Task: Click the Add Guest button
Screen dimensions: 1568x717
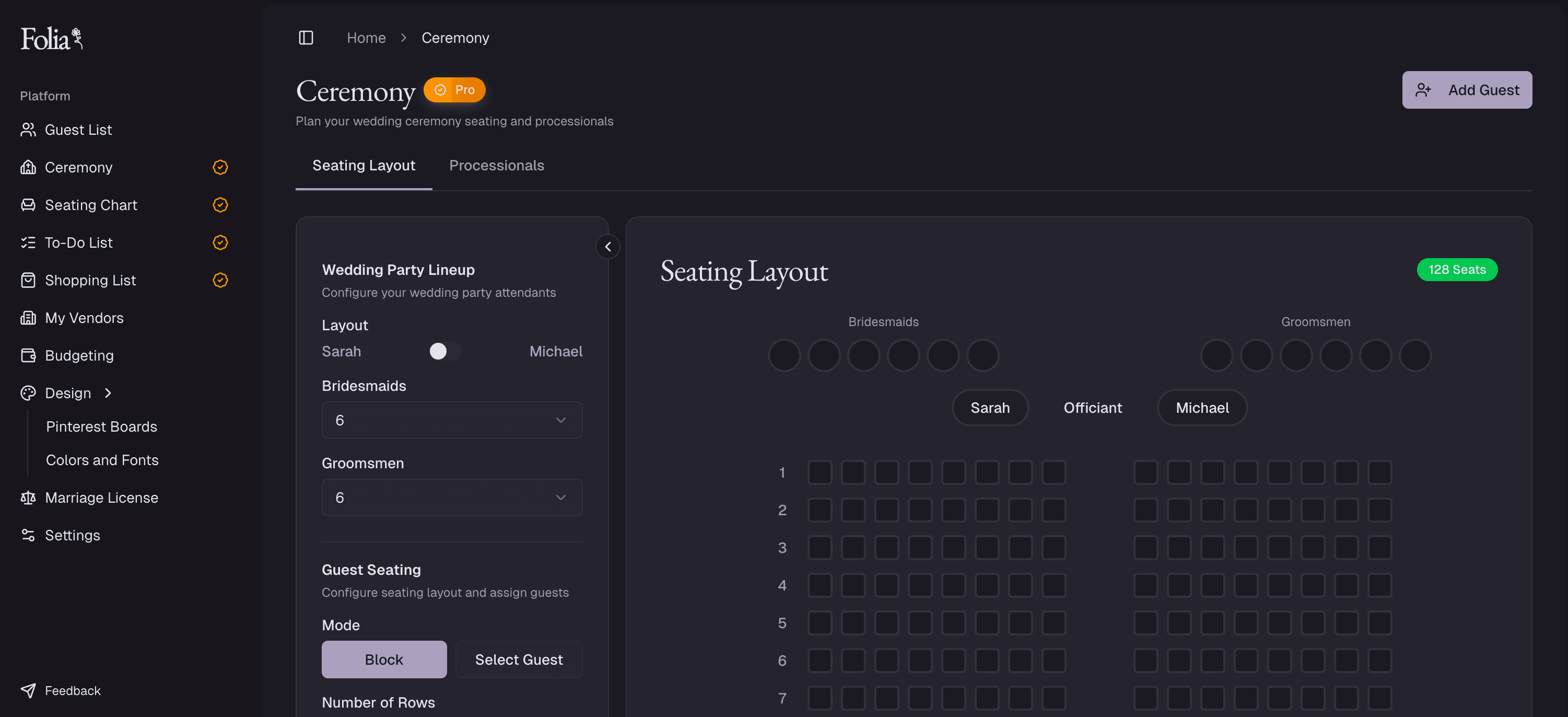Action: click(1467, 89)
